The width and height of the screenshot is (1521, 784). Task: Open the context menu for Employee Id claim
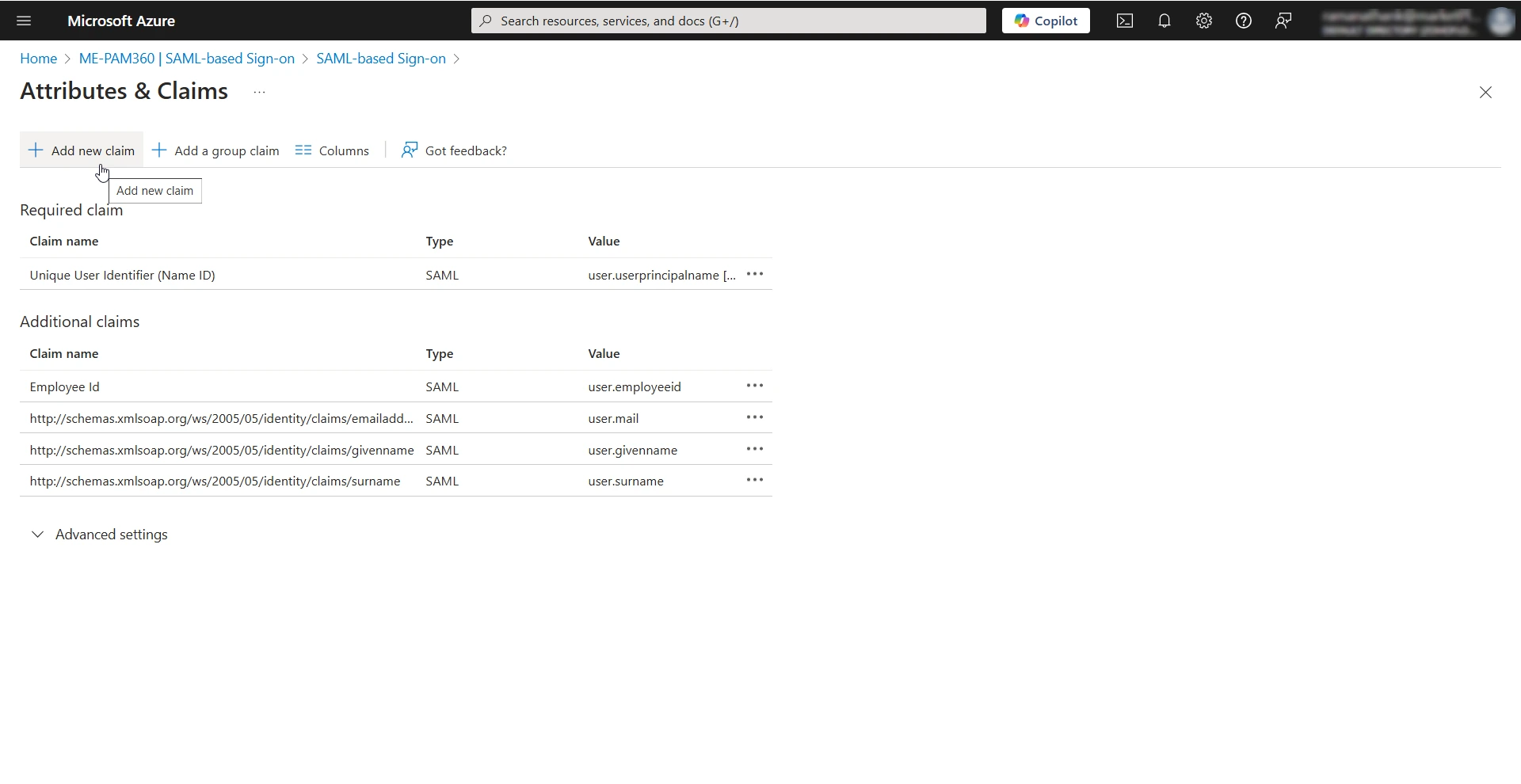click(x=755, y=386)
